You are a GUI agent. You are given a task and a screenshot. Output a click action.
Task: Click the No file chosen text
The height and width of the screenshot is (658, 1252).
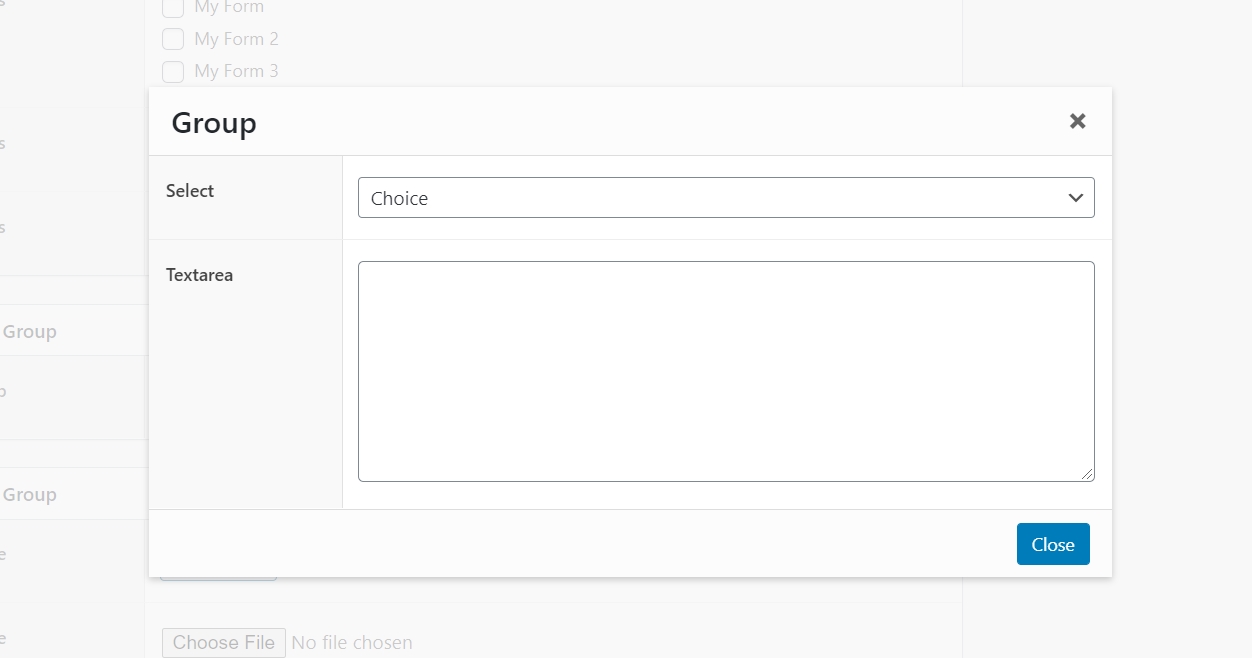point(352,642)
